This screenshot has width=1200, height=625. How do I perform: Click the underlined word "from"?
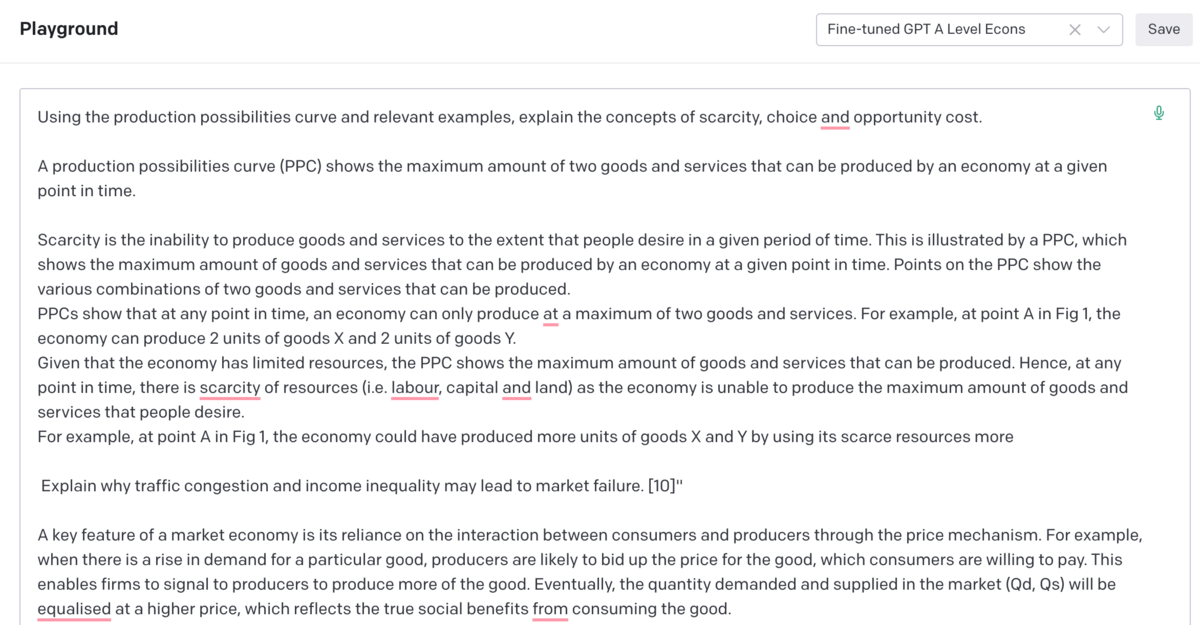(550, 609)
